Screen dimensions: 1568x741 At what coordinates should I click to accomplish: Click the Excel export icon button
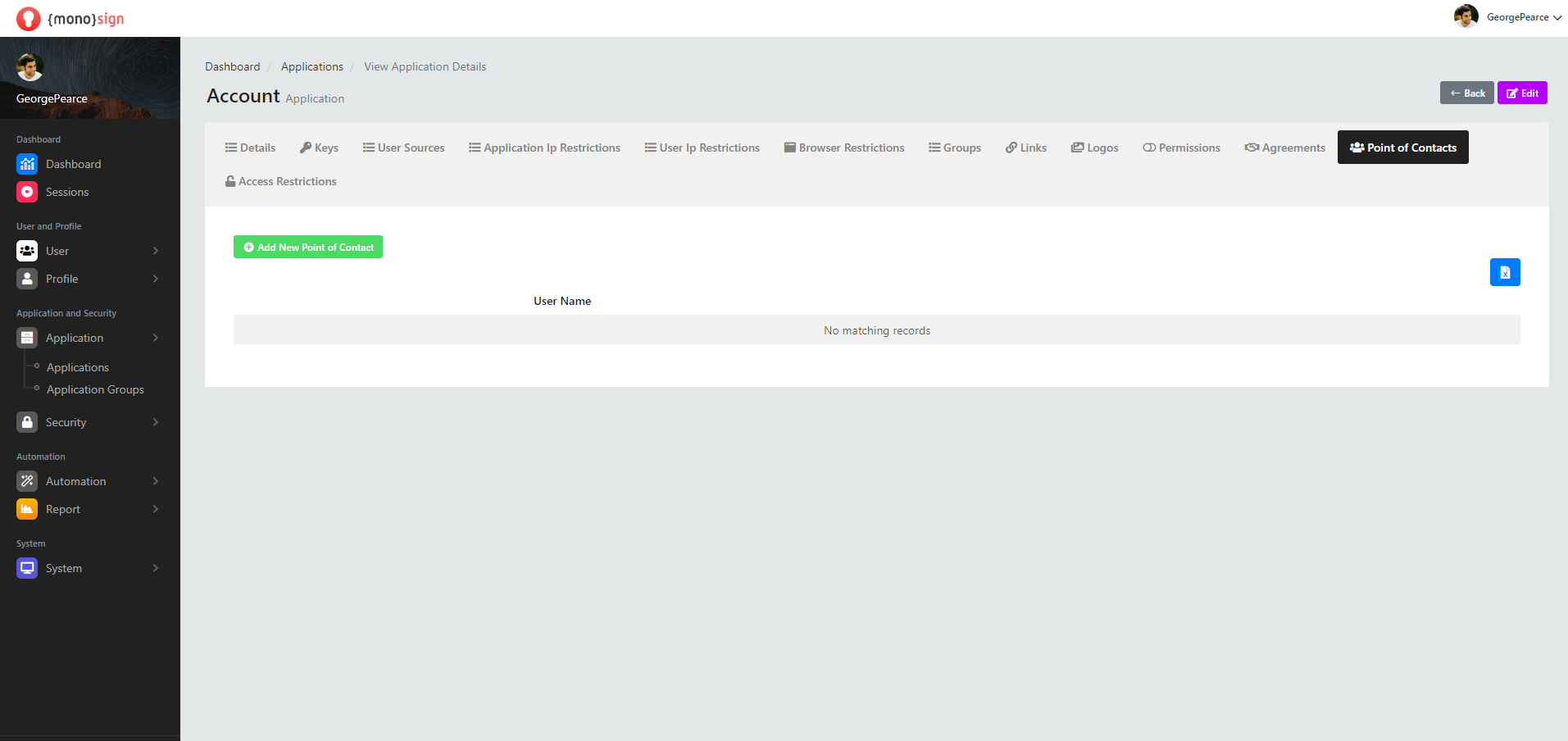coord(1504,272)
